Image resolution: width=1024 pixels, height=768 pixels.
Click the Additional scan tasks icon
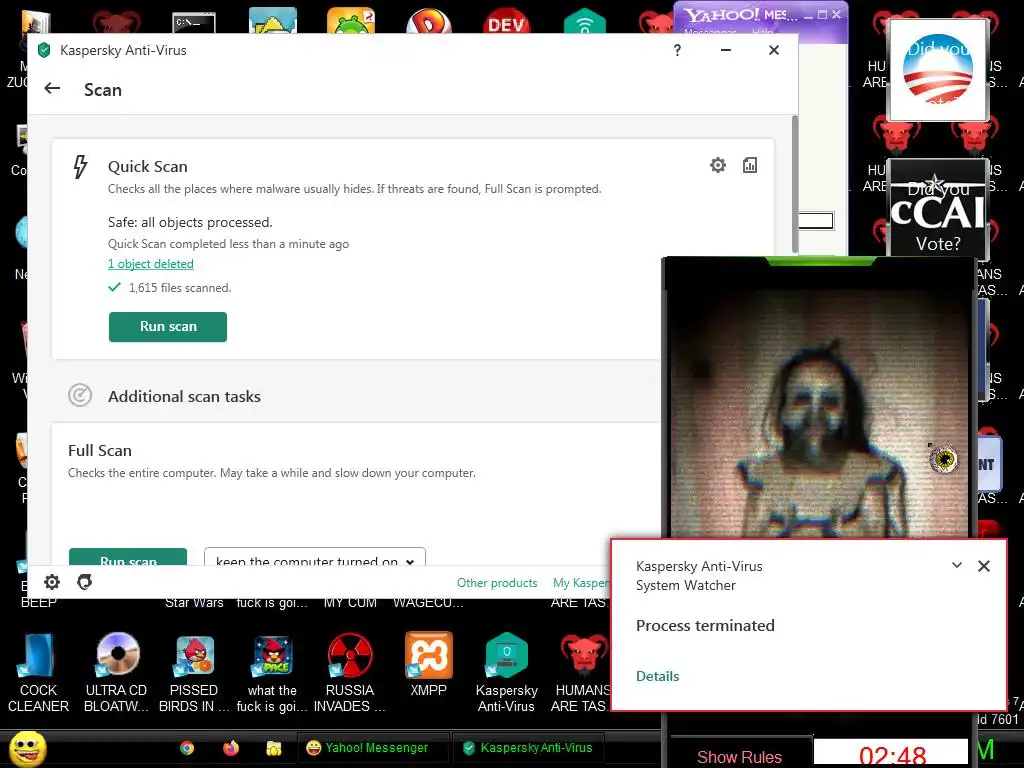pyautogui.click(x=80, y=396)
